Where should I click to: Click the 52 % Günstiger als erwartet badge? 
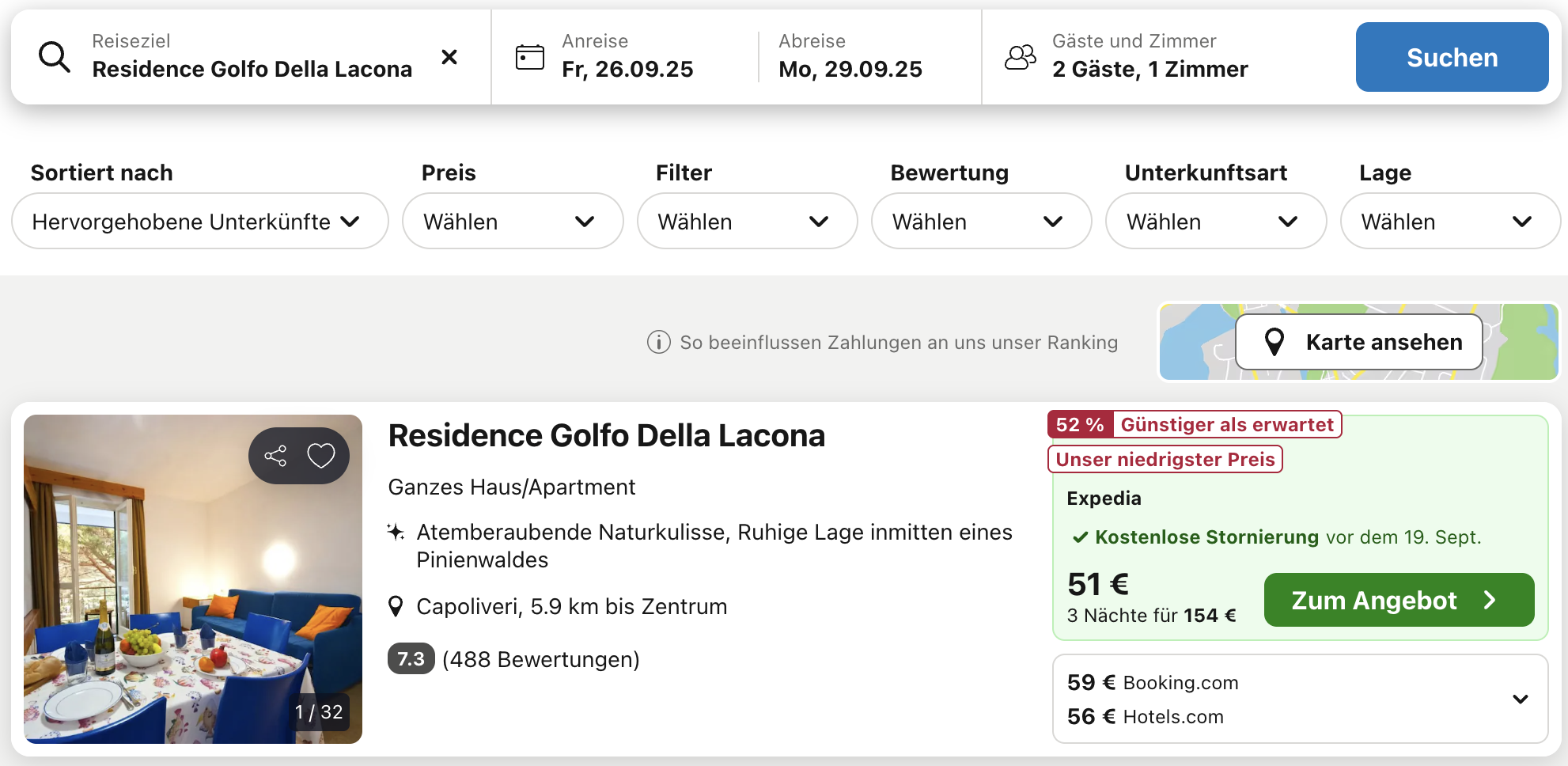click(1195, 424)
